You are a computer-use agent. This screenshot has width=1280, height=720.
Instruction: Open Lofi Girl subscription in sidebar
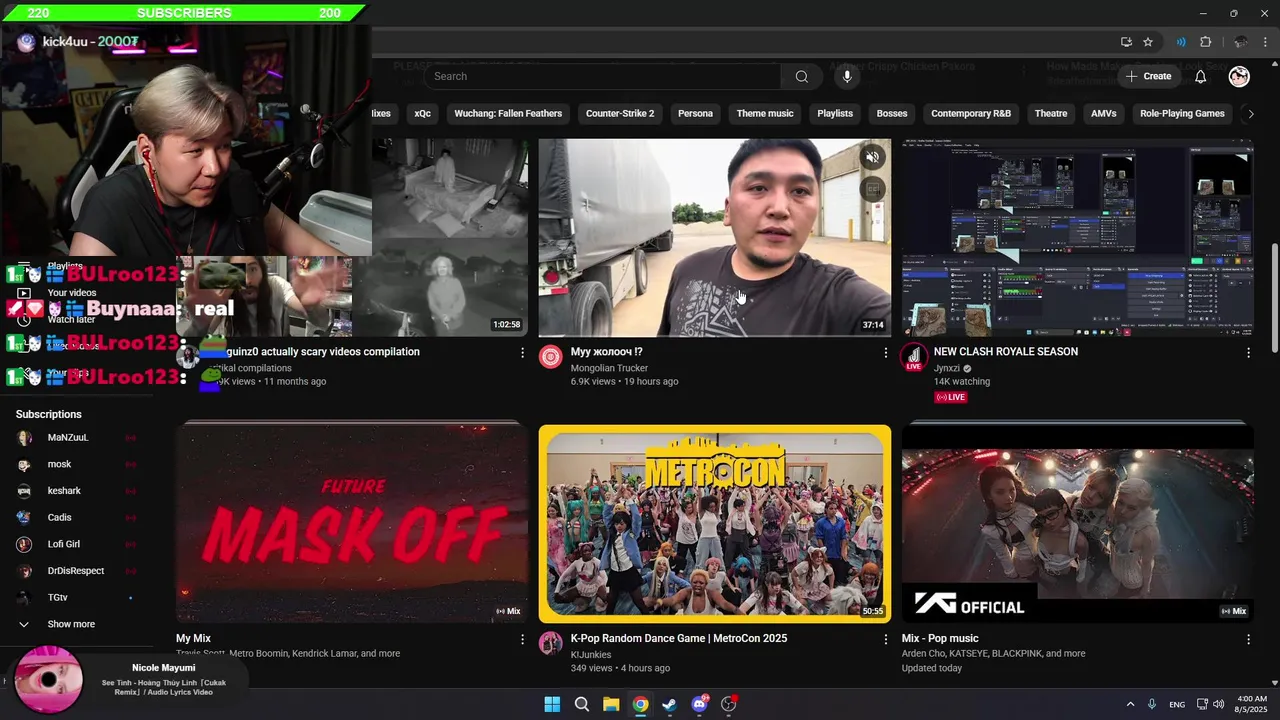pyautogui.click(x=77, y=544)
